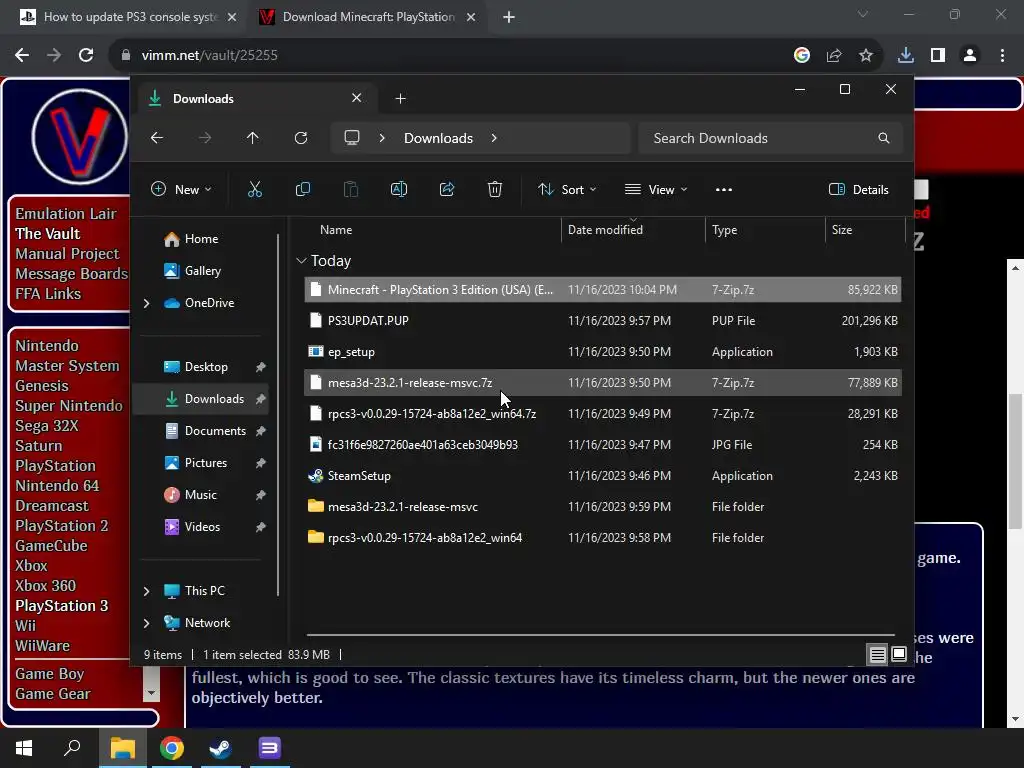Refresh the Downloads folder view

click(x=300, y=138)
